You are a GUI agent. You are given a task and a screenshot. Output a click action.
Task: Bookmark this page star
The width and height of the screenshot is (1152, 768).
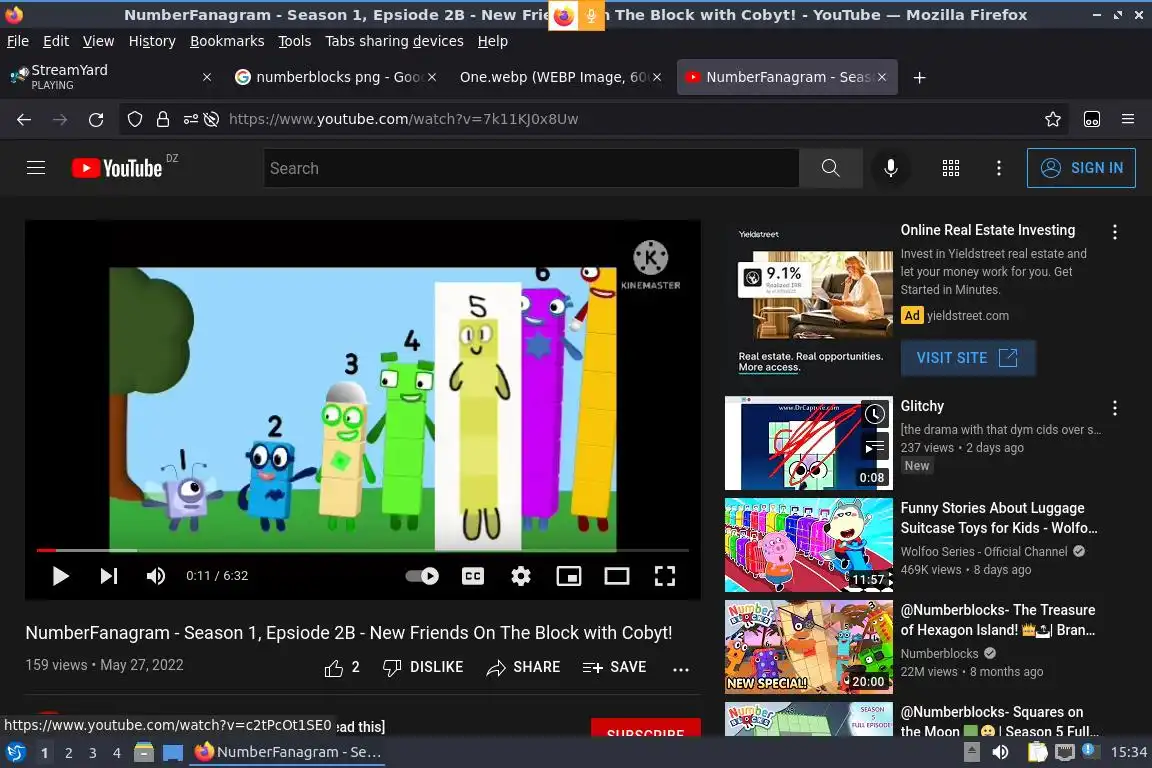(x=1053, y=119)
